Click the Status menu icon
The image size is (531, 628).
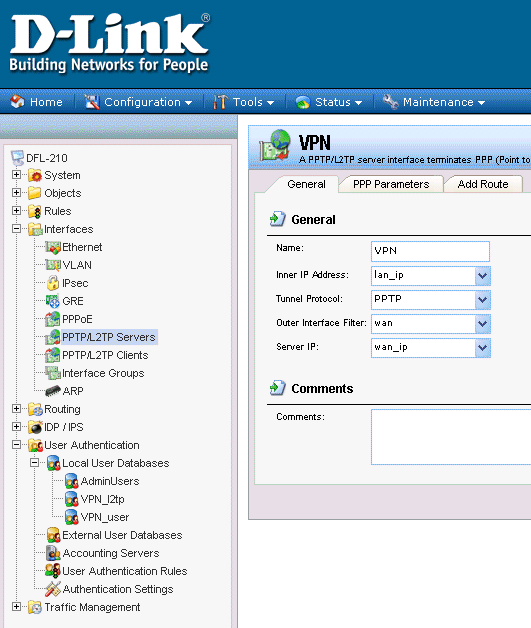[x=303, y=102]
